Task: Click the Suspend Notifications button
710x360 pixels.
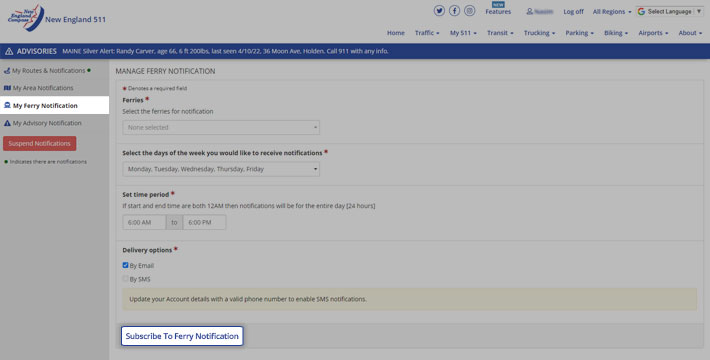Action: tap(39, 144)
